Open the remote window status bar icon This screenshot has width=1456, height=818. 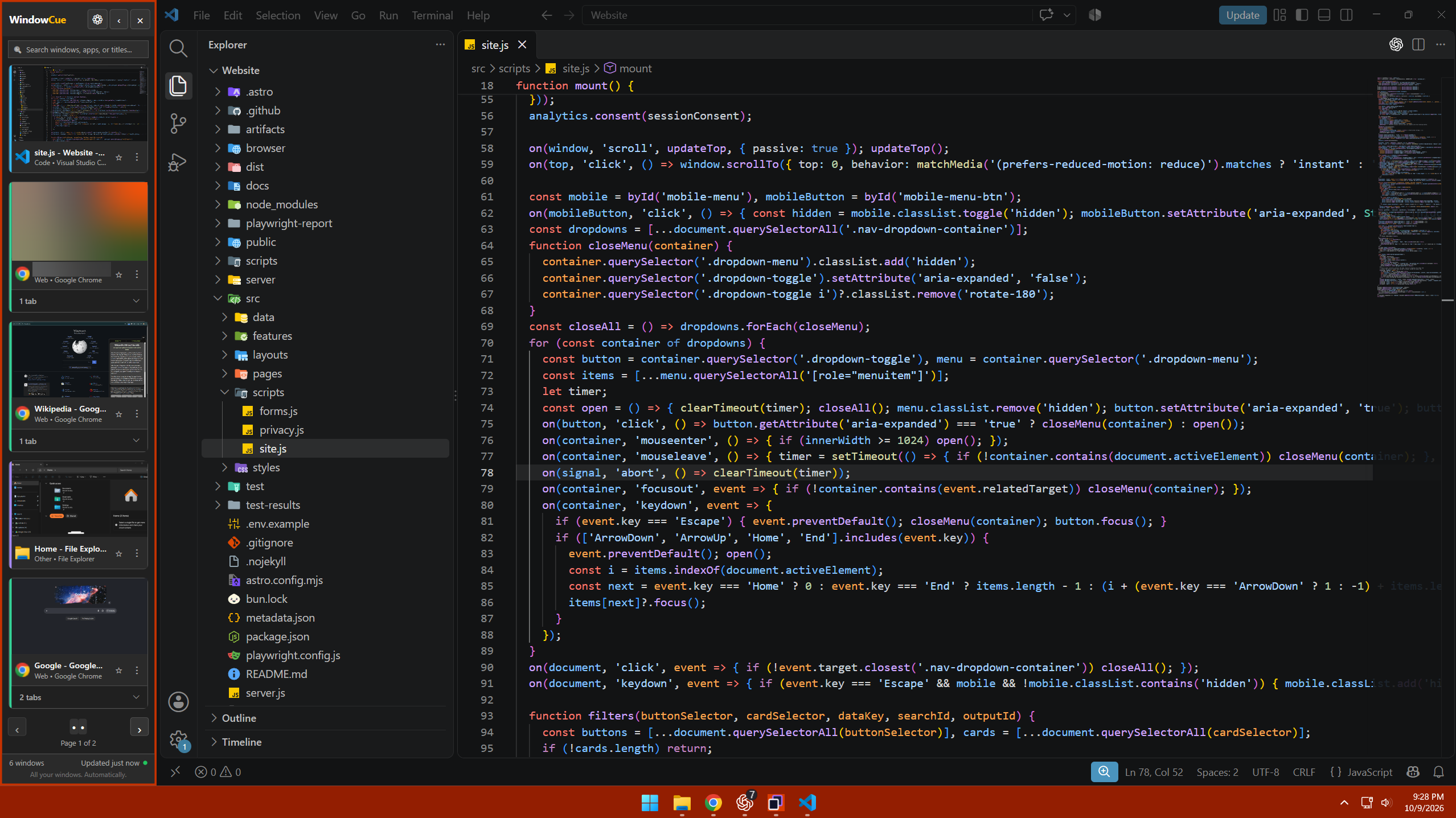click(175, 772)
